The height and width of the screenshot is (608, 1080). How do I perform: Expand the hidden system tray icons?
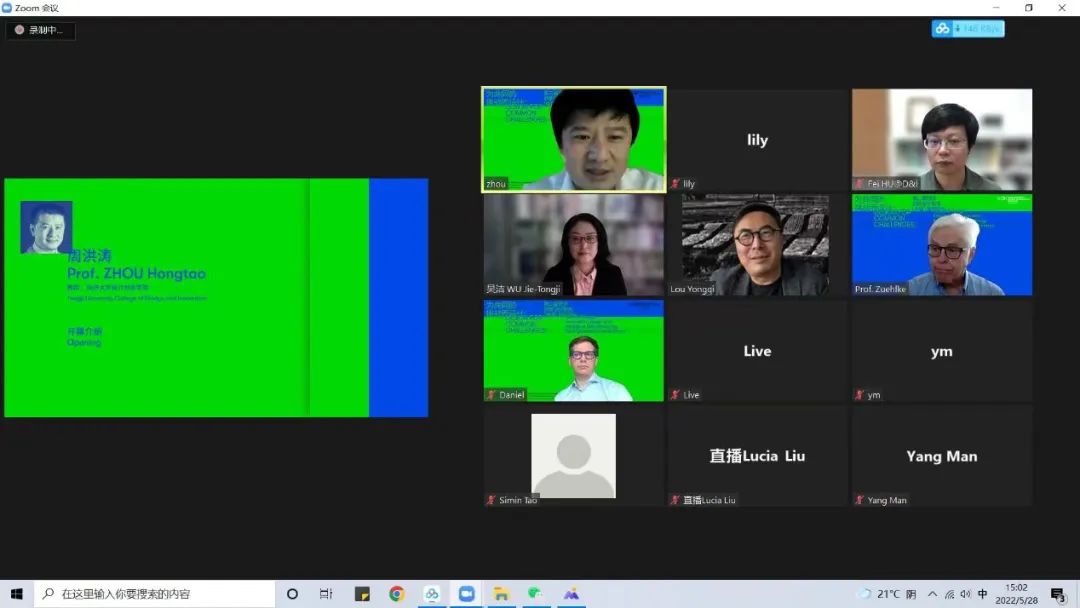tap(932, 594)
